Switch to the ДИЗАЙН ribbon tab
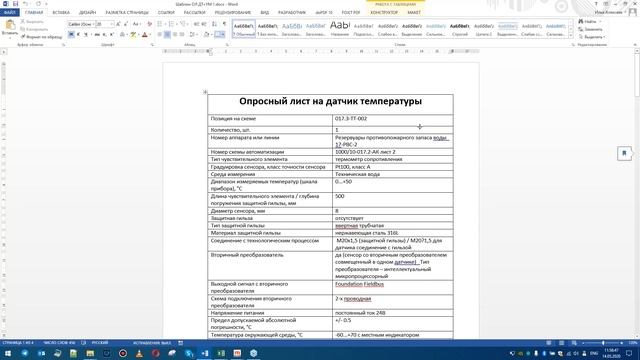640x360 pixels. point(87,13)
